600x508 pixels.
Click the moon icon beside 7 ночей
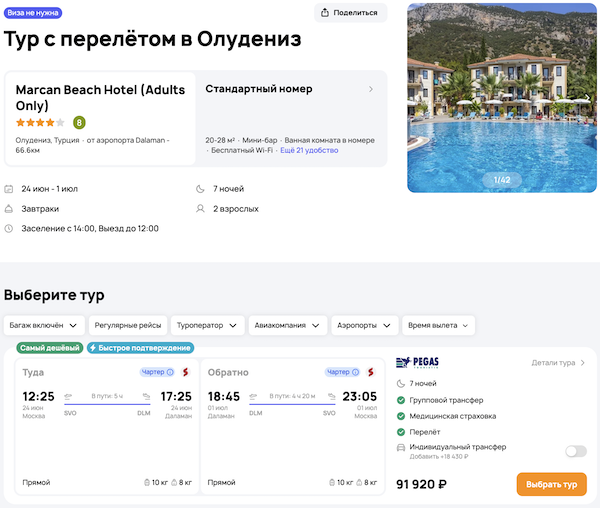(x=200, y=189)
